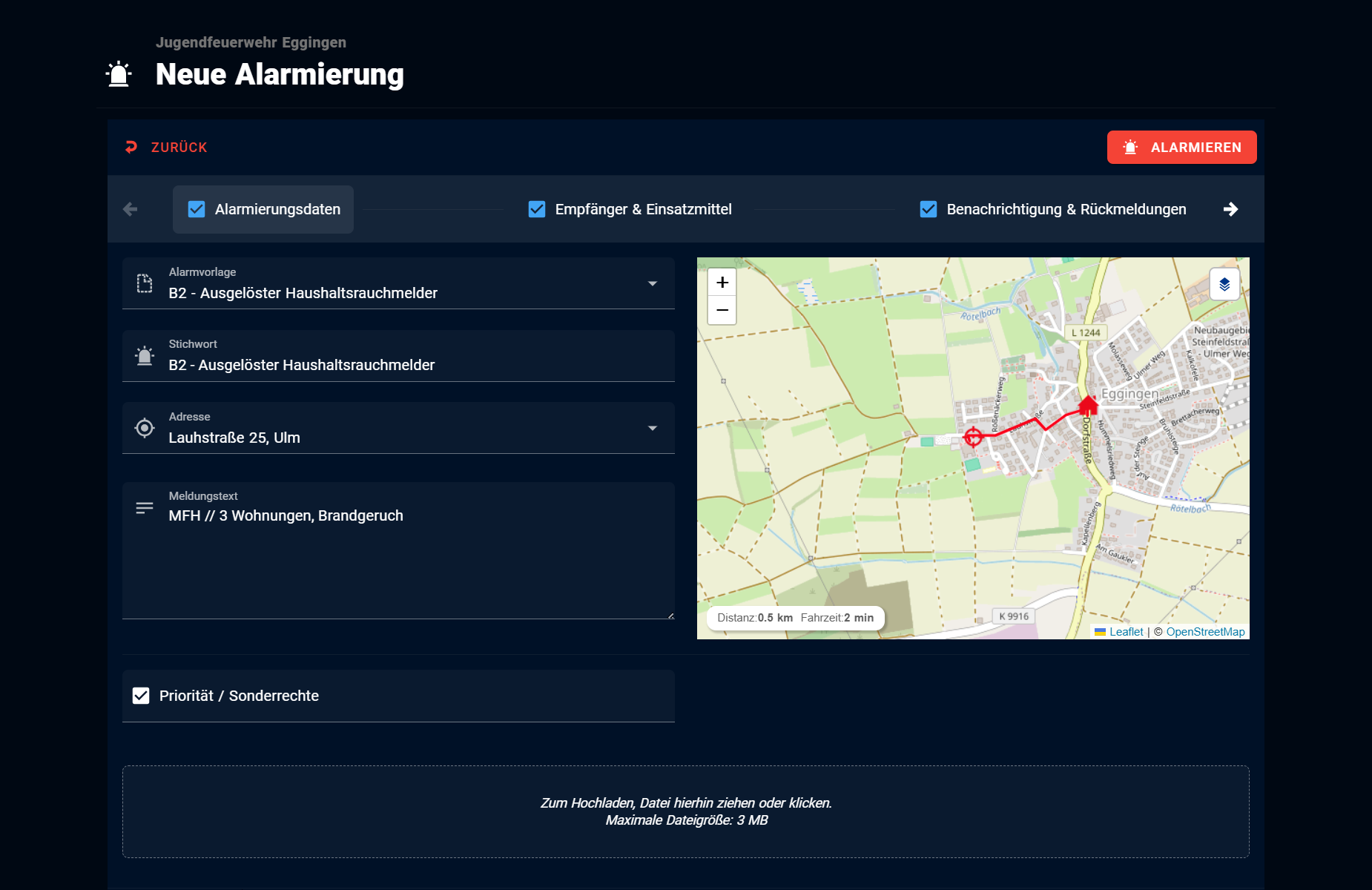The height and width of the screenshot is (890, 1372).
Task: Go to next step with right arrow
Action: click(x=1230, y=209)
